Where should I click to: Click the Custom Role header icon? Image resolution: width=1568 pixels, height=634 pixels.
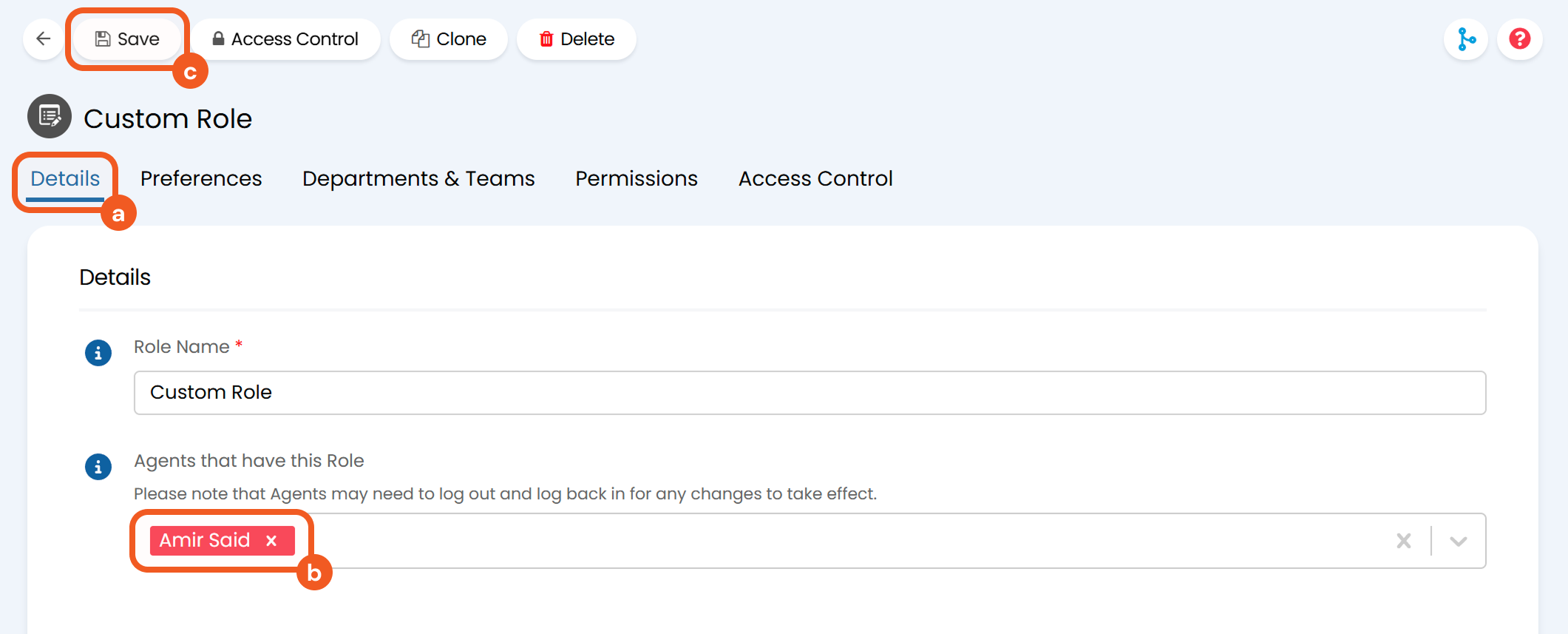pyautogui.click(x=50, y=117)
